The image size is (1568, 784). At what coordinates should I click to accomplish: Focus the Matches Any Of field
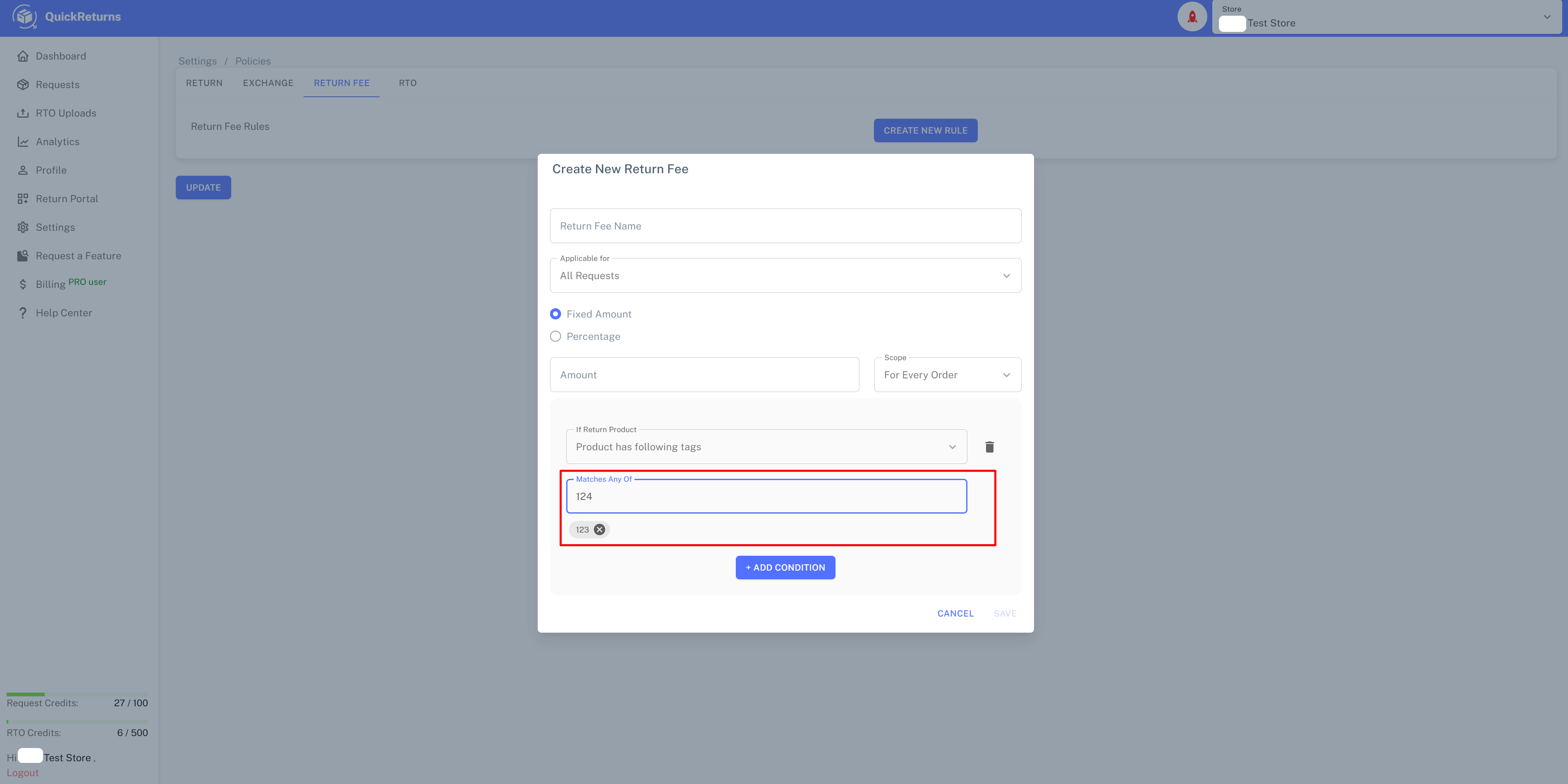tap(766, 496)
